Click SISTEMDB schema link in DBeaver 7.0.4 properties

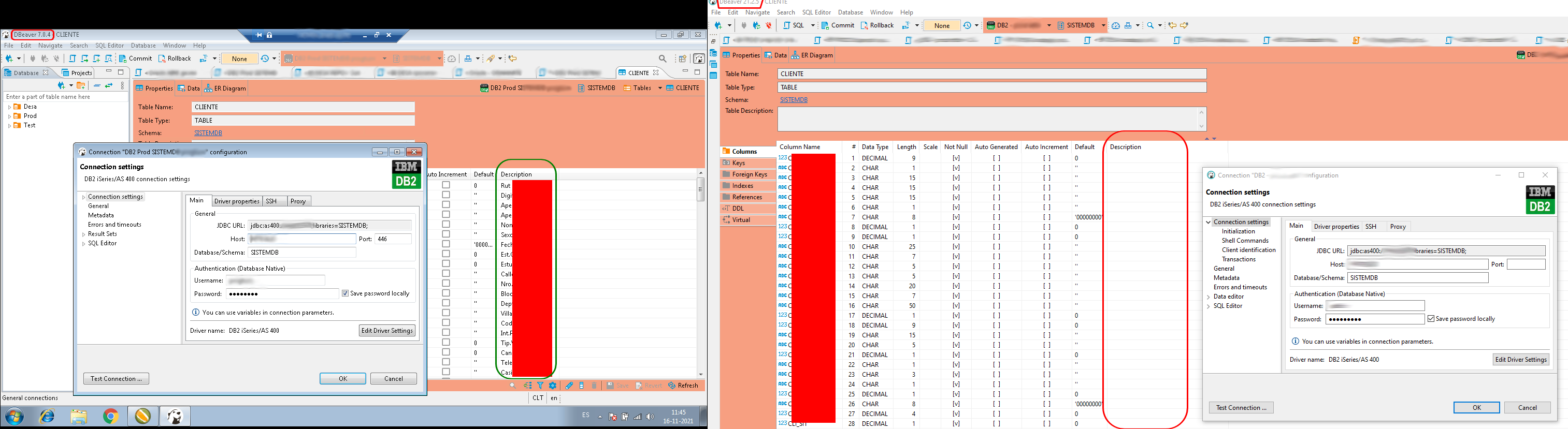(208, 132)
